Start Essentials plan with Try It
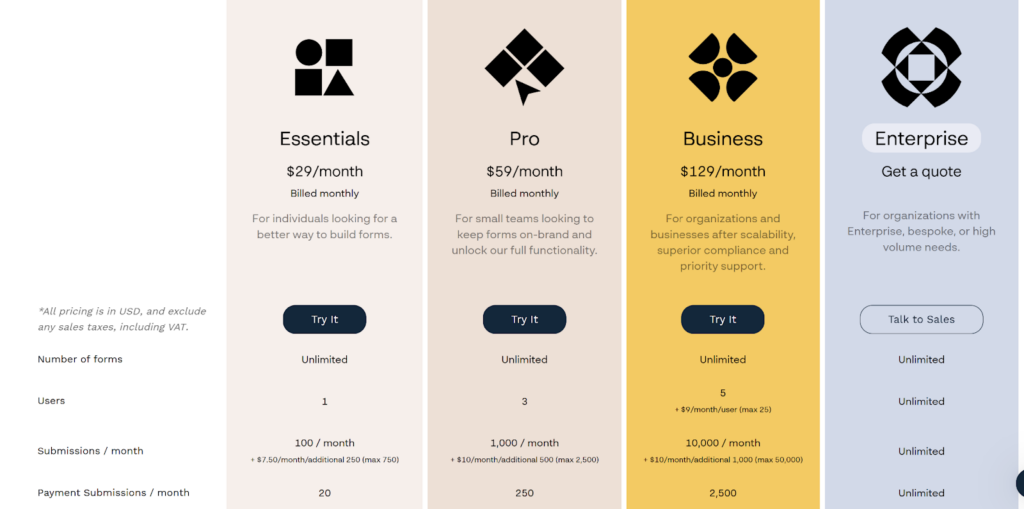This screenshot has height=509, width=1024. point(325,320)
